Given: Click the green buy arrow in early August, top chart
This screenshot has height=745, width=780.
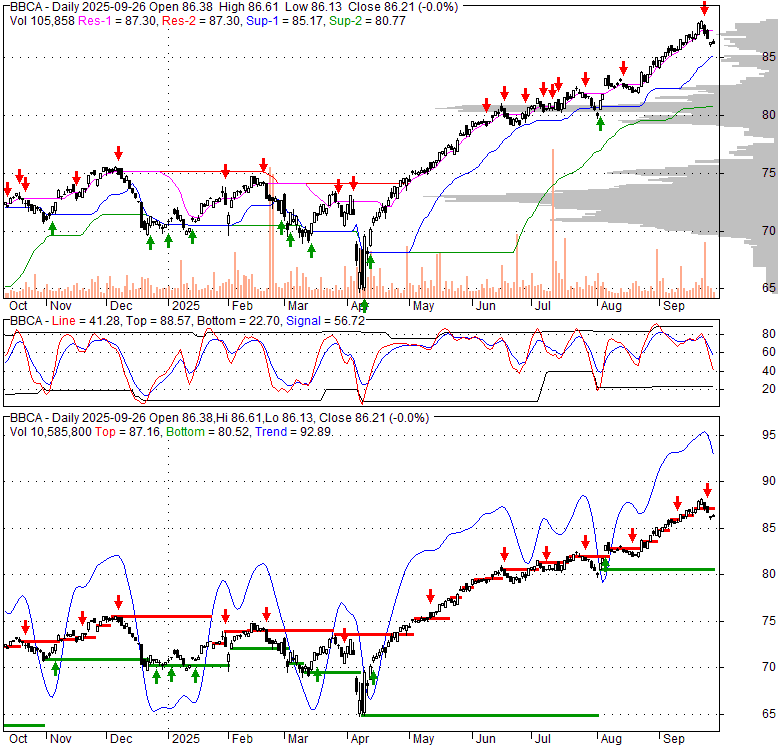Looking at the screenshot, I should [x=600, y=123].
